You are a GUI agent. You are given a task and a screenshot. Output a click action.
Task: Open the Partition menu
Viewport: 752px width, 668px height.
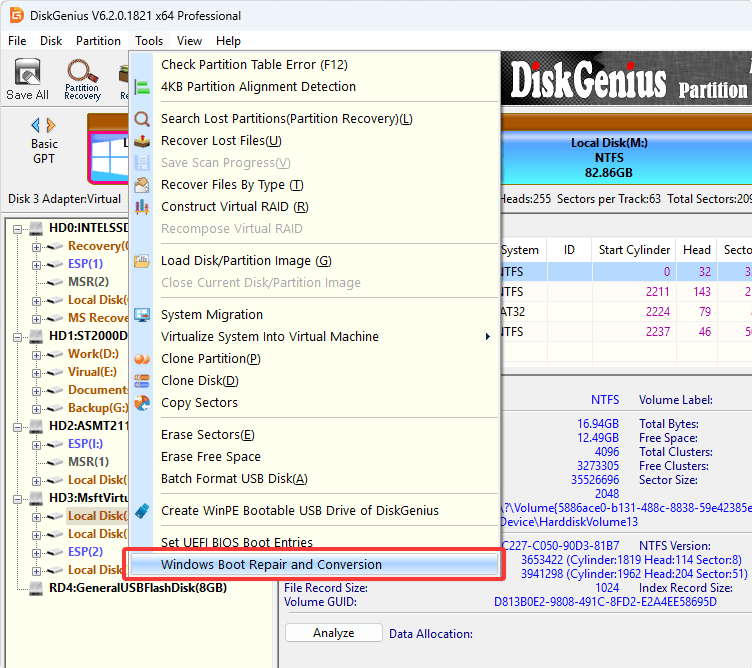pyautogui.click(x=98, y=41)
